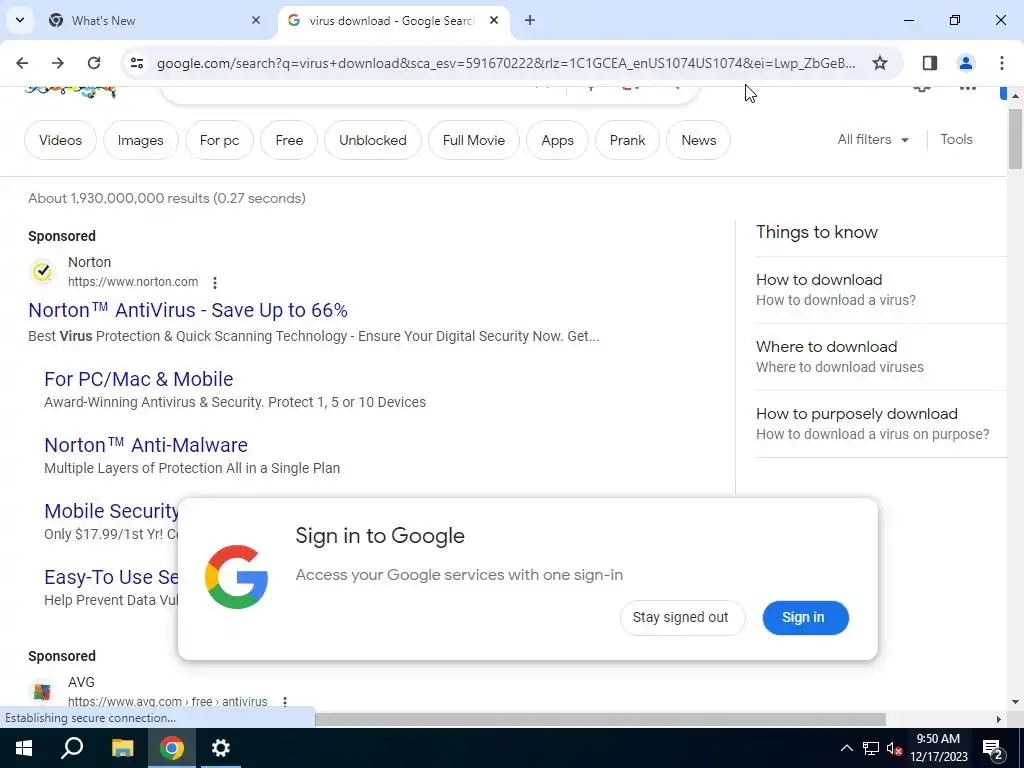Open Chrome three-dot menu
This screenshot has height=768, width=1024.
click(x=1001, y=63)
